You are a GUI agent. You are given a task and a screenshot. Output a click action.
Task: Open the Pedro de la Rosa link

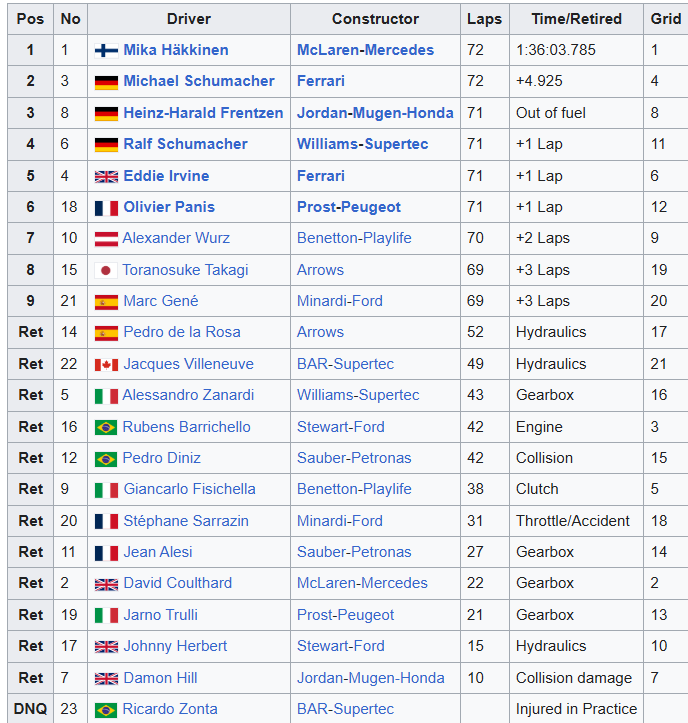pyautogui.click(x=182, y=332)
